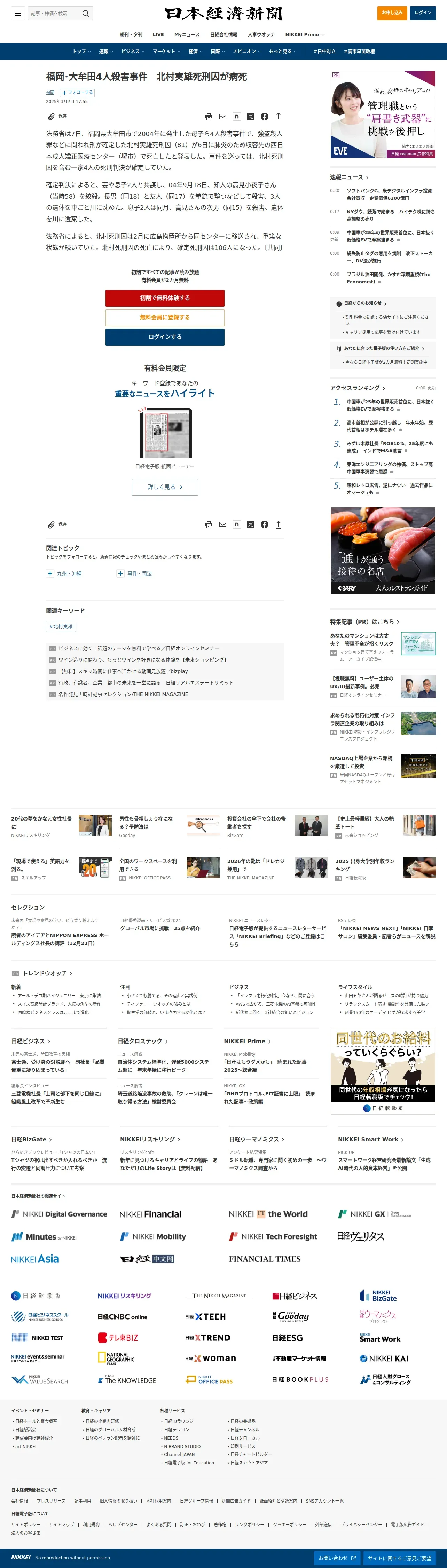Open the アクセスランキング heading link
Image resolution: width=447 pixels, height=1568 pixels.
point(358,388)
